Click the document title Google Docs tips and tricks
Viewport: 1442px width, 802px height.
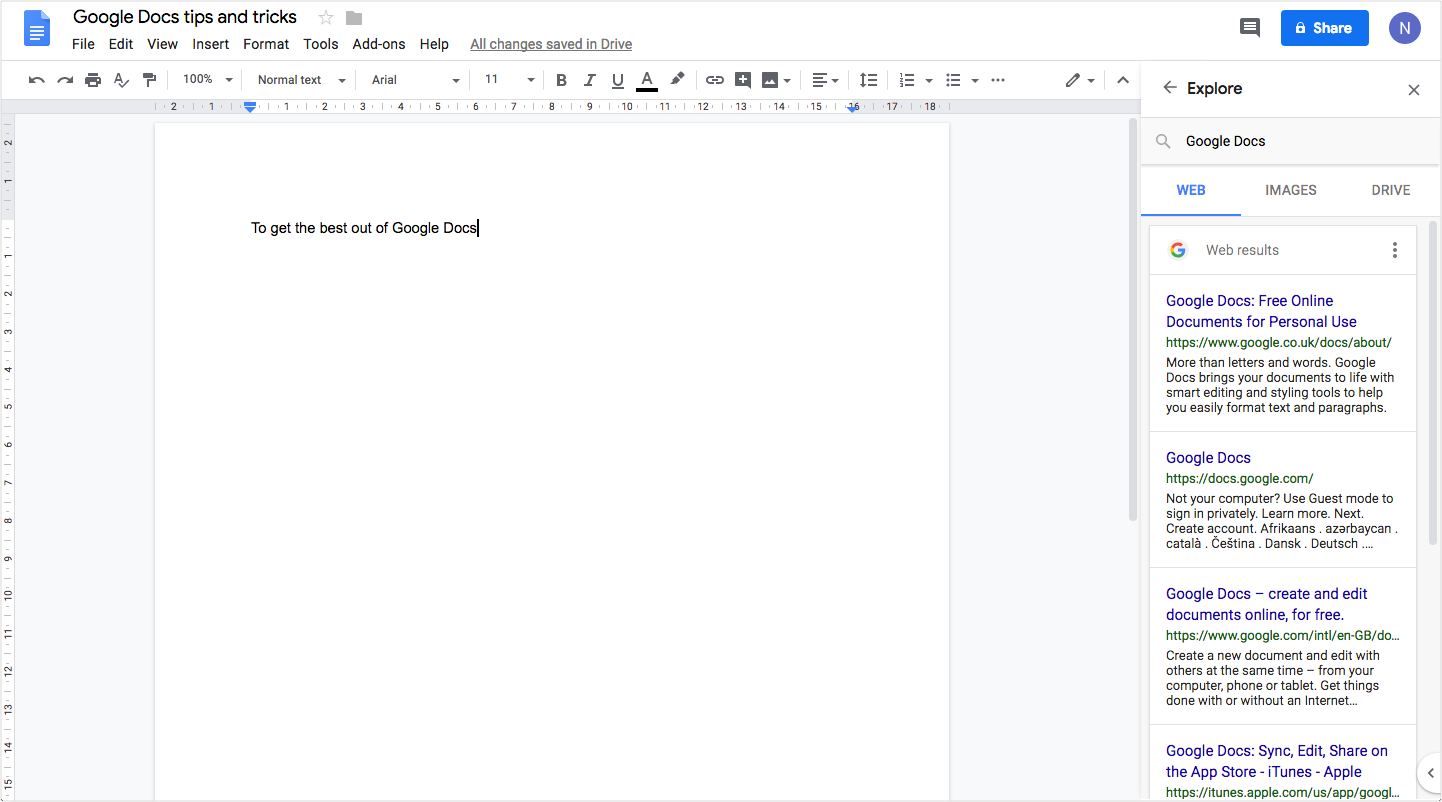click(185, 17)
